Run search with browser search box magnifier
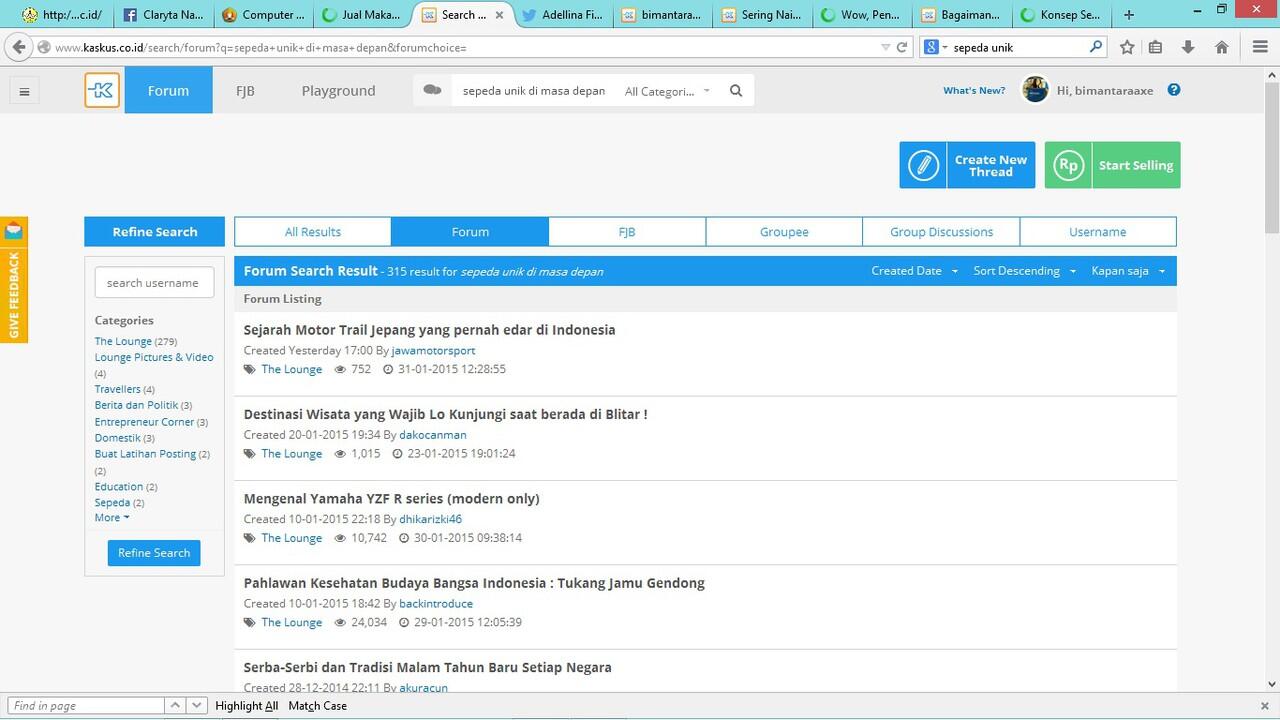This screenshot has height=720, width=1280. point(1096,47)
